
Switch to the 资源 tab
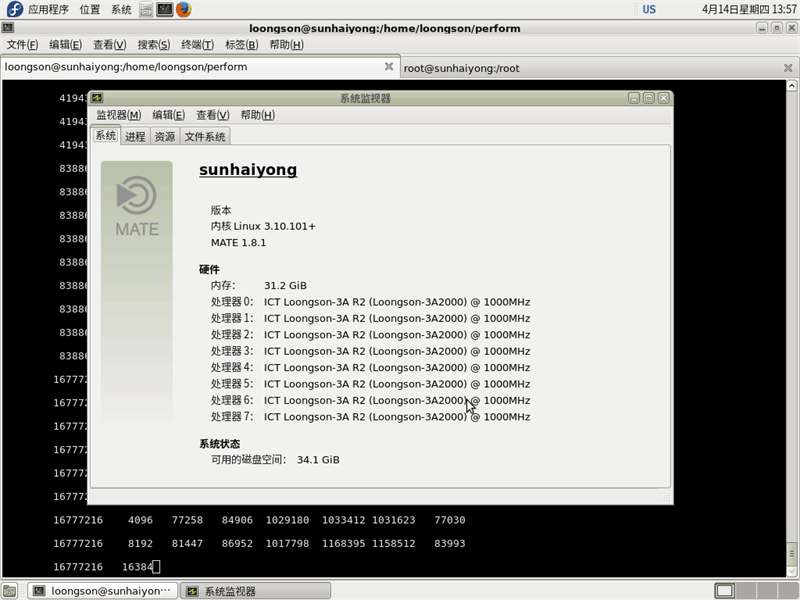point(165,136)
